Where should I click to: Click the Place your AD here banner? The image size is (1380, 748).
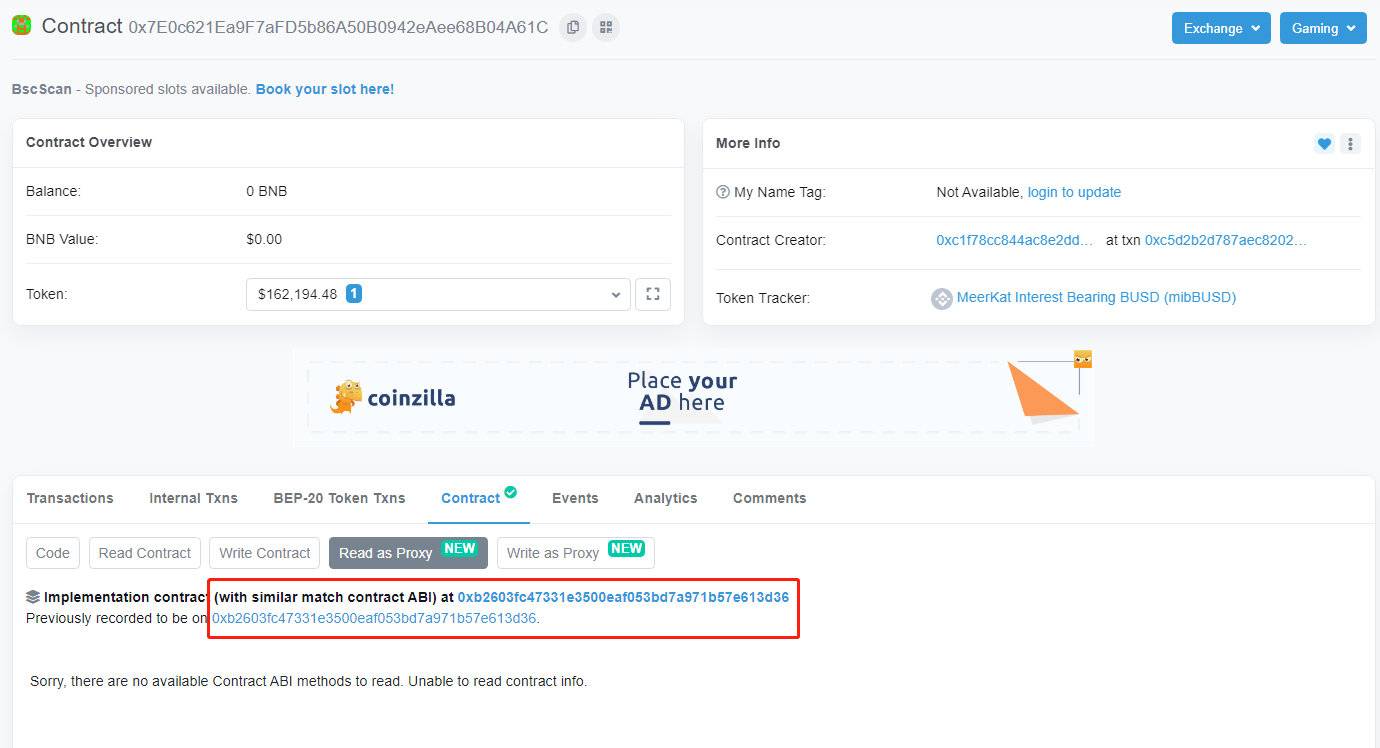coord(693,397)
